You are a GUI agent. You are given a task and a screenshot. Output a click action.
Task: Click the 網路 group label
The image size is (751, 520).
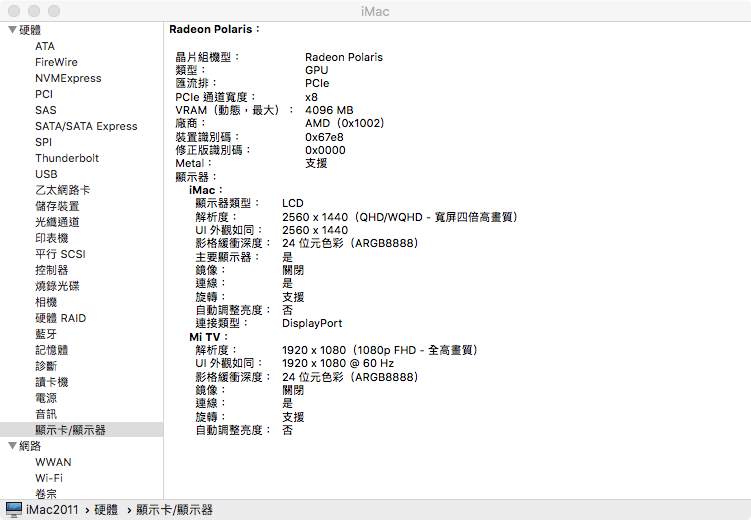tap(30, 446)
